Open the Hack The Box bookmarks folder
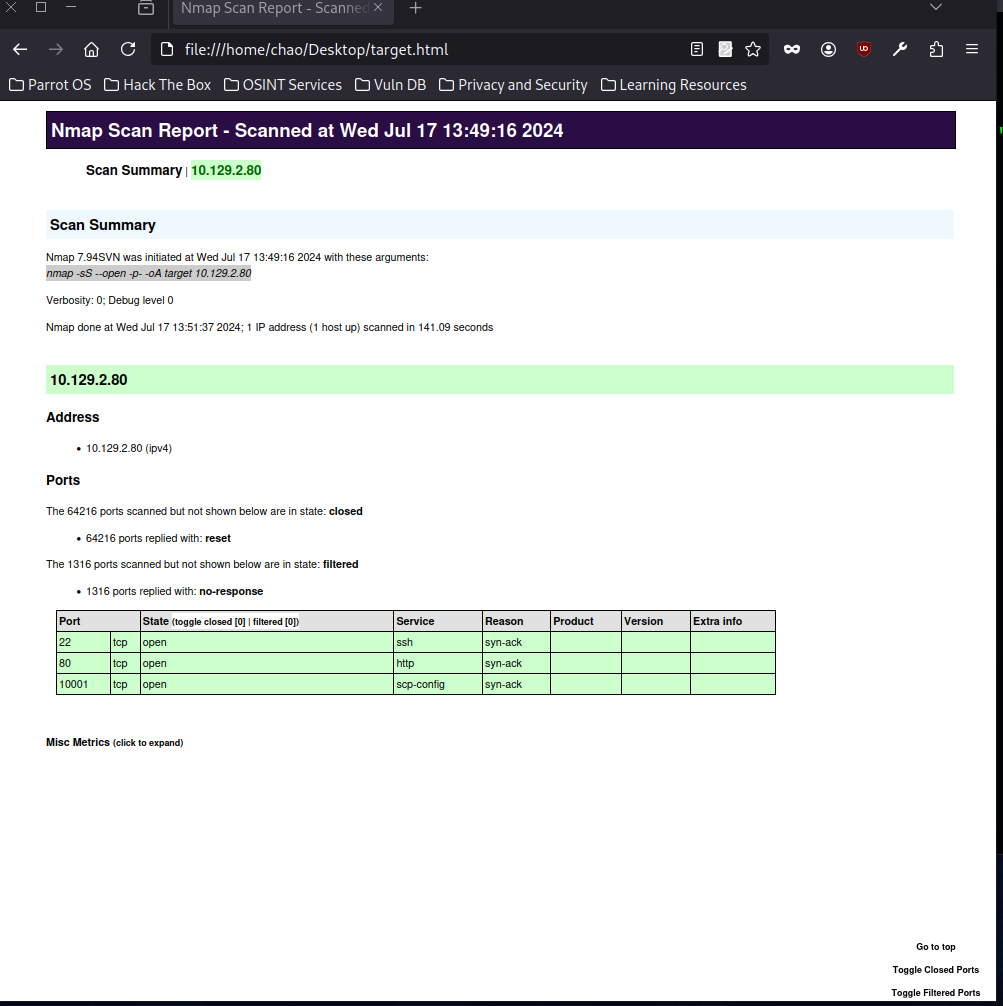The height and width of the screenshot is (1006, 1003). [157, 85]
